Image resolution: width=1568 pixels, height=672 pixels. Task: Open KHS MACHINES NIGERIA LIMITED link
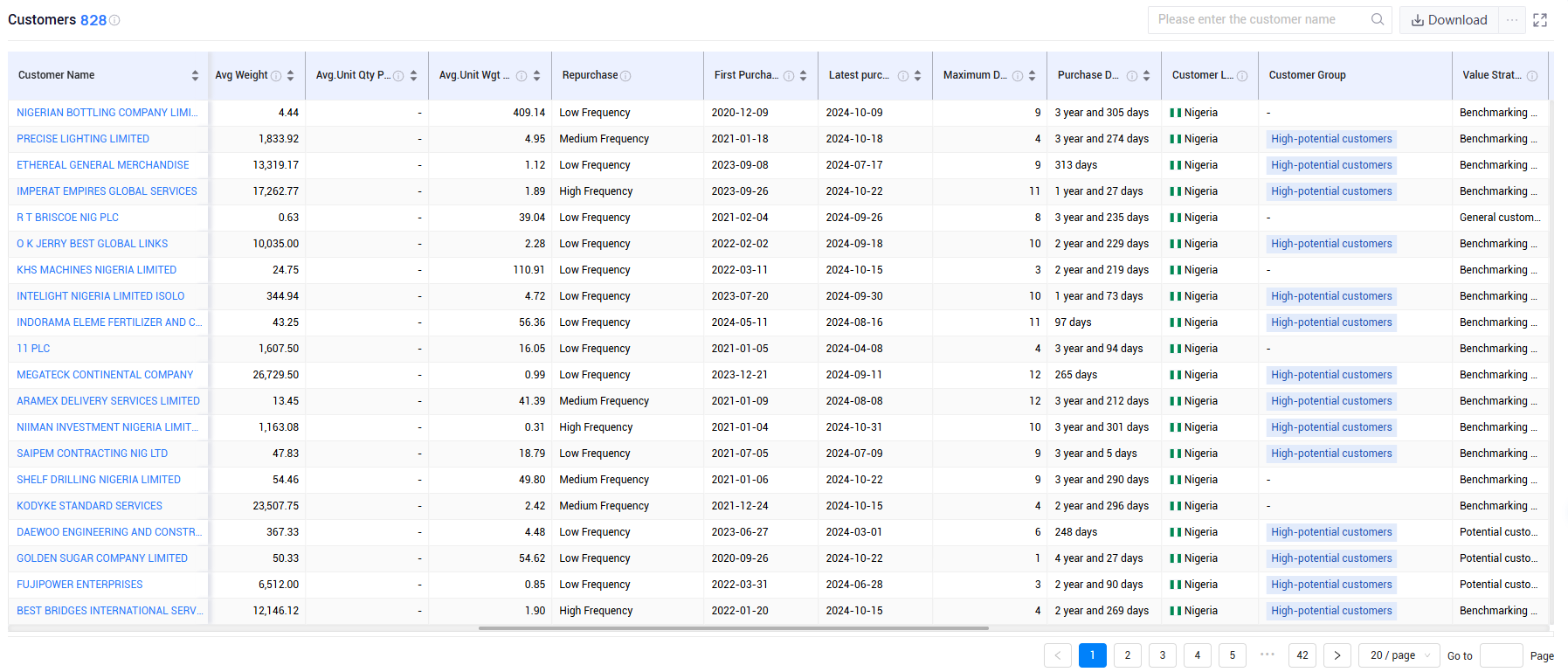pyautogui.click(x=97, y=270)
